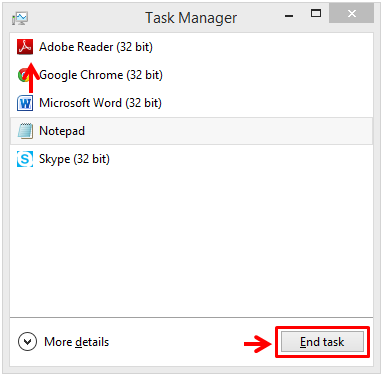Click empty space below the Skype entry

[191, 245]
